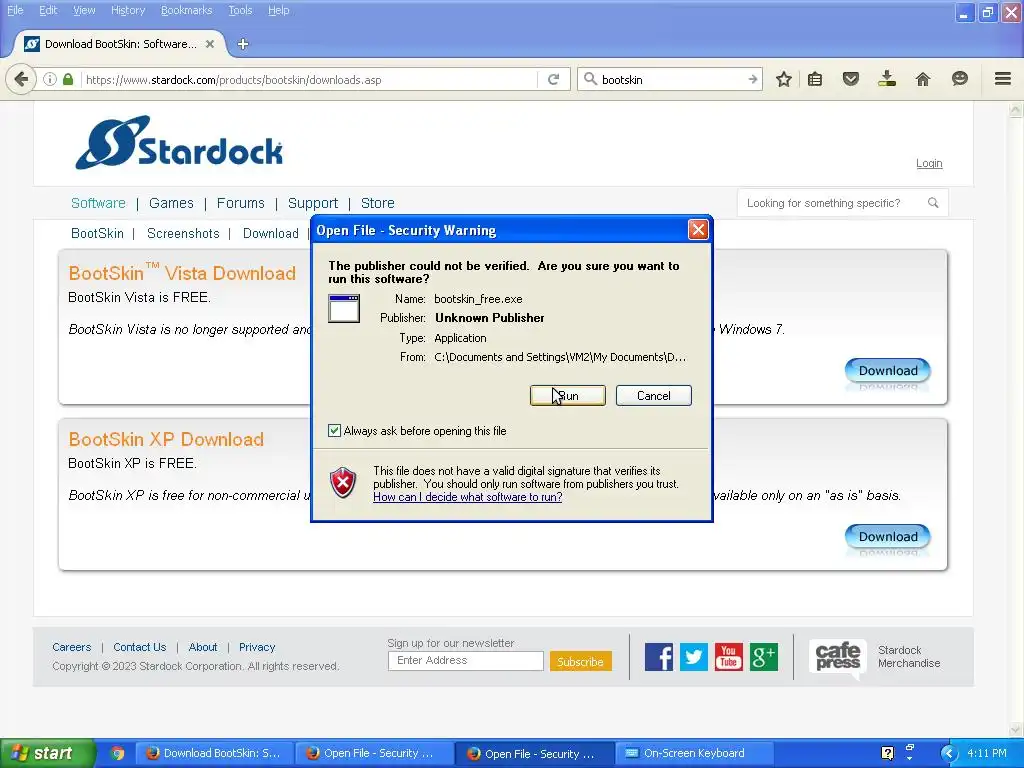Screen dimensions: 1024x768
Task: Click the search arrow in bootskin search box
Action: (752, 80)
